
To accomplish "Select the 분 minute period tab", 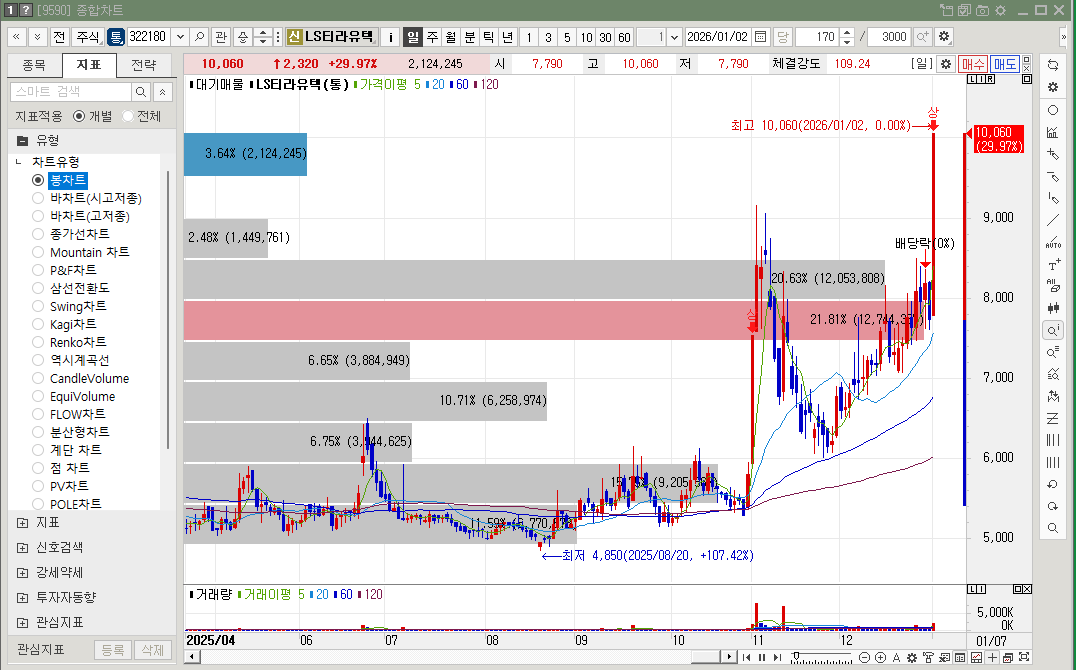I will pos(469,36).
